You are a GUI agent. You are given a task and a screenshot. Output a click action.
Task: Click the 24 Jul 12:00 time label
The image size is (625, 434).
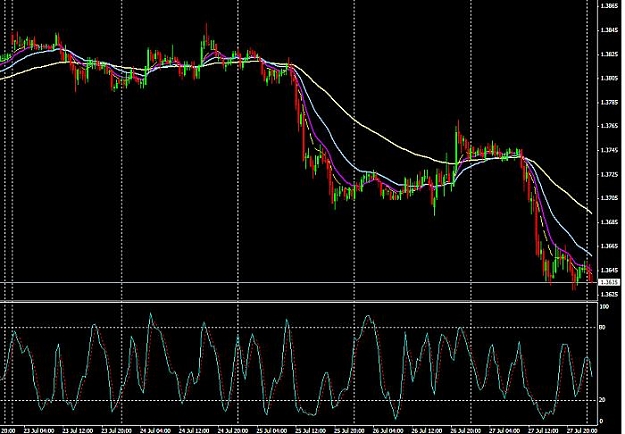(194, 431)
